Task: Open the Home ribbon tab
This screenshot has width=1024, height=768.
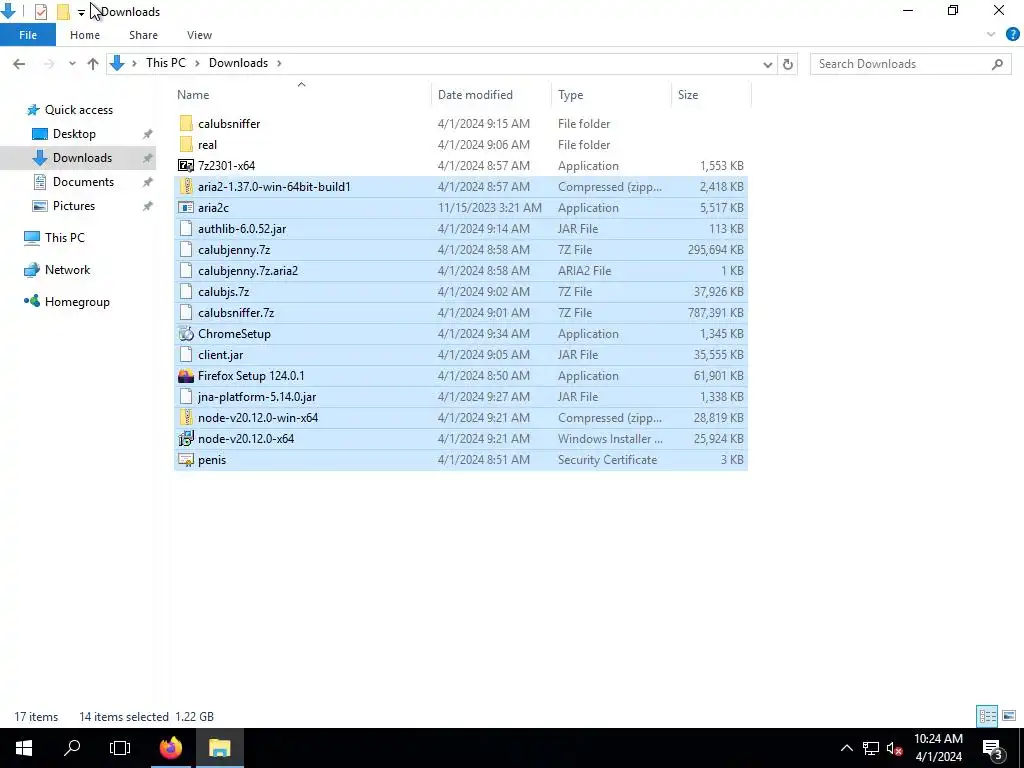Action: [x=85, y=35]
